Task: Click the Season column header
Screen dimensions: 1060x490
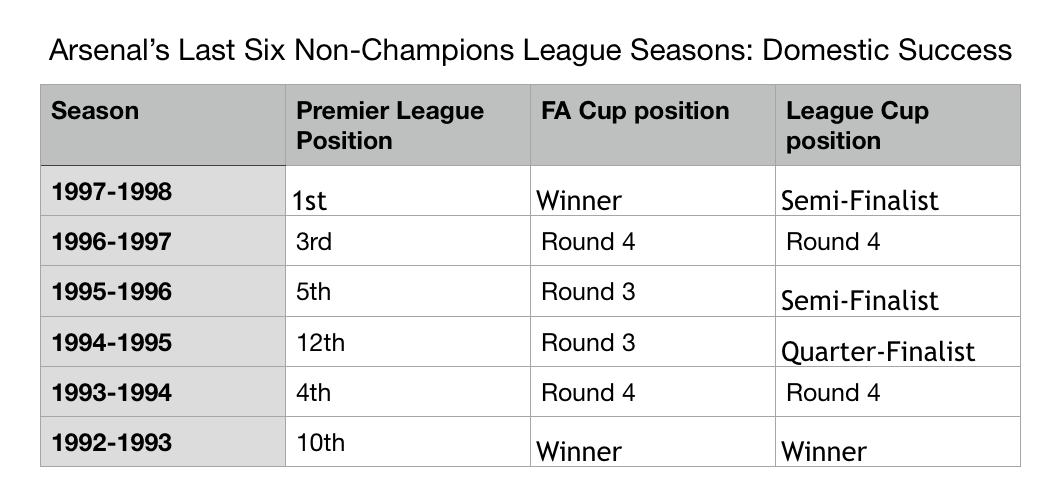Action: click(163, 125)
